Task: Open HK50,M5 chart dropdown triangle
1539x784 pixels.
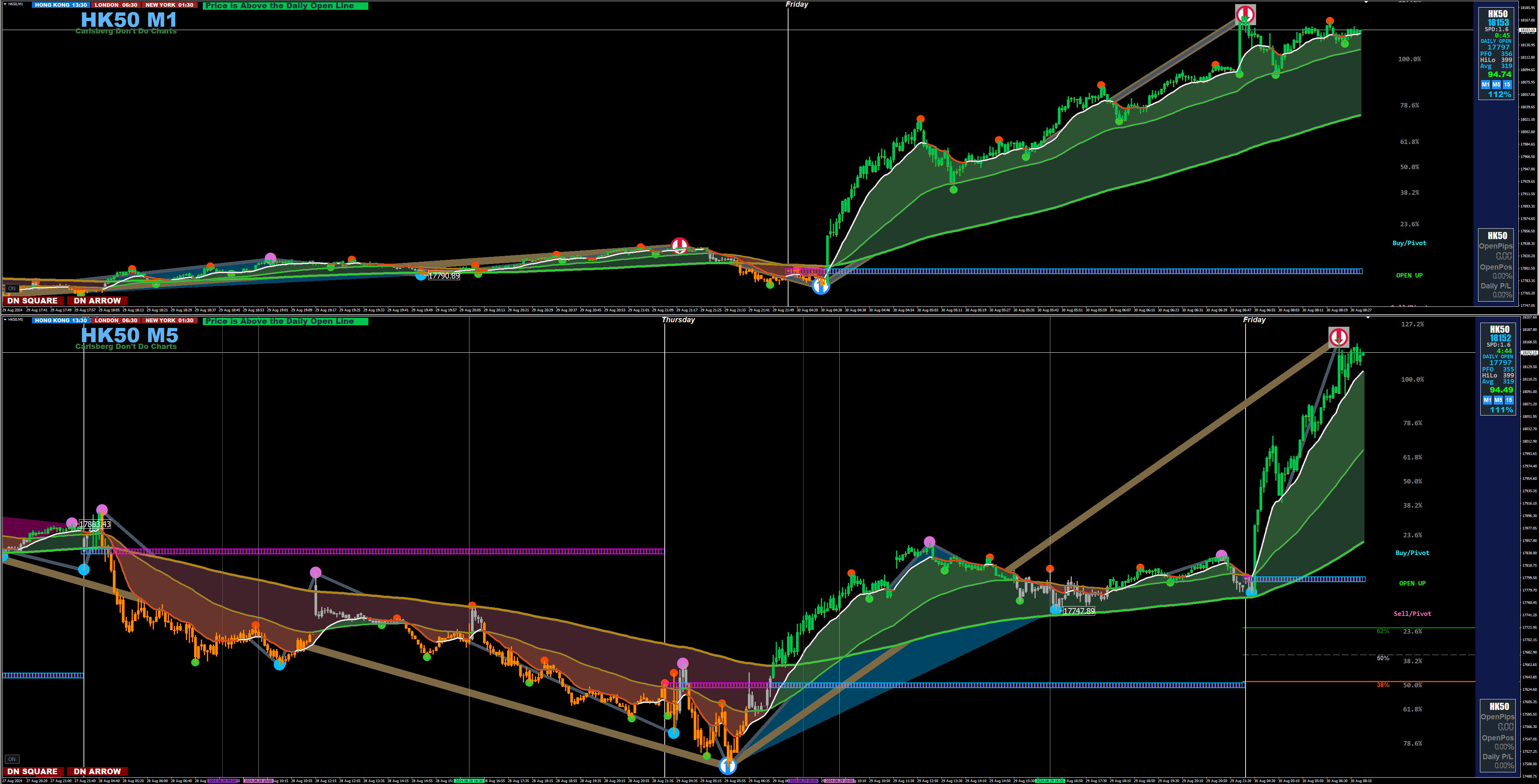Action: [x=5, y=320]
